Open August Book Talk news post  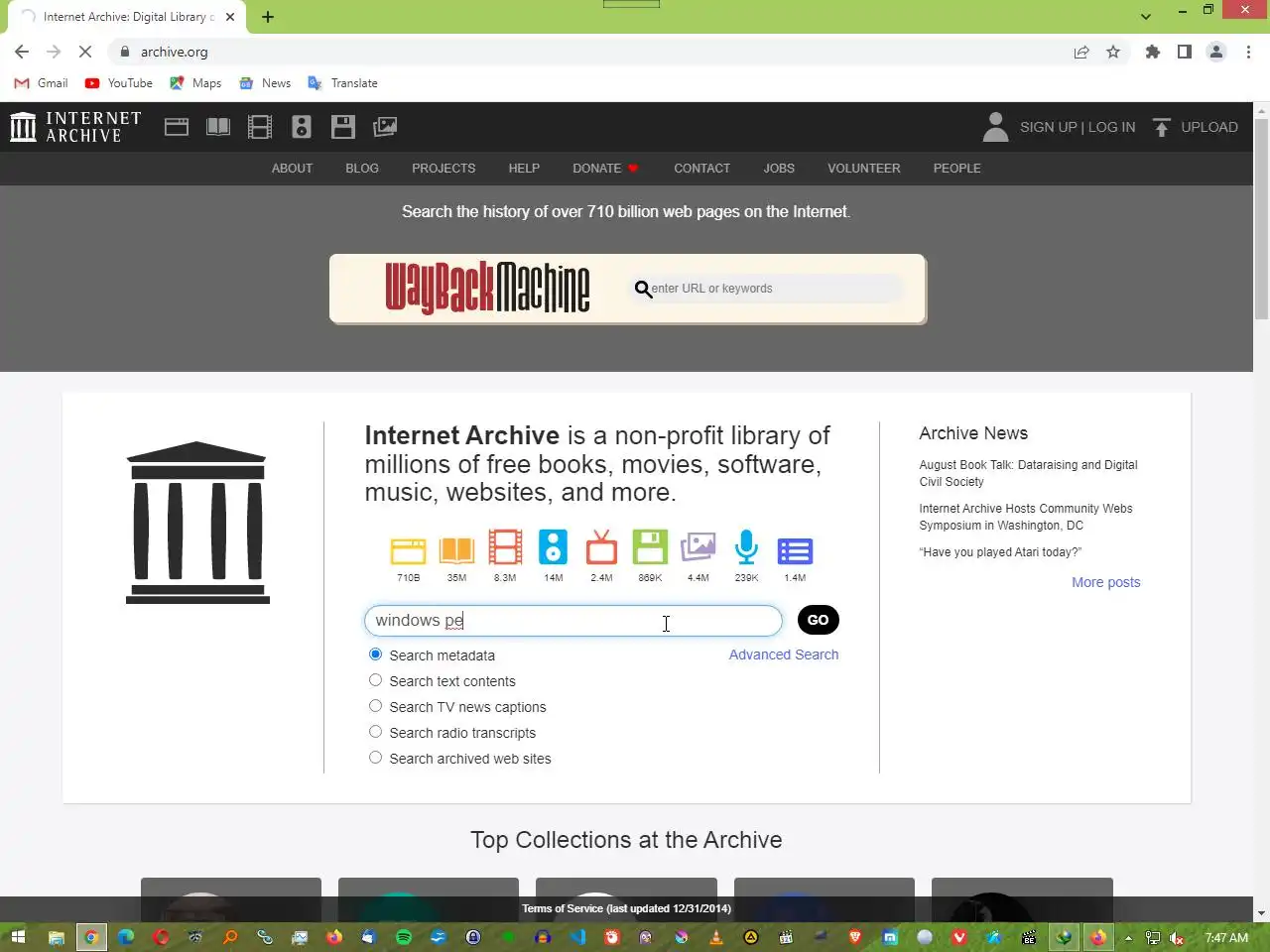pyautogui.click(x=1028, y=473)
